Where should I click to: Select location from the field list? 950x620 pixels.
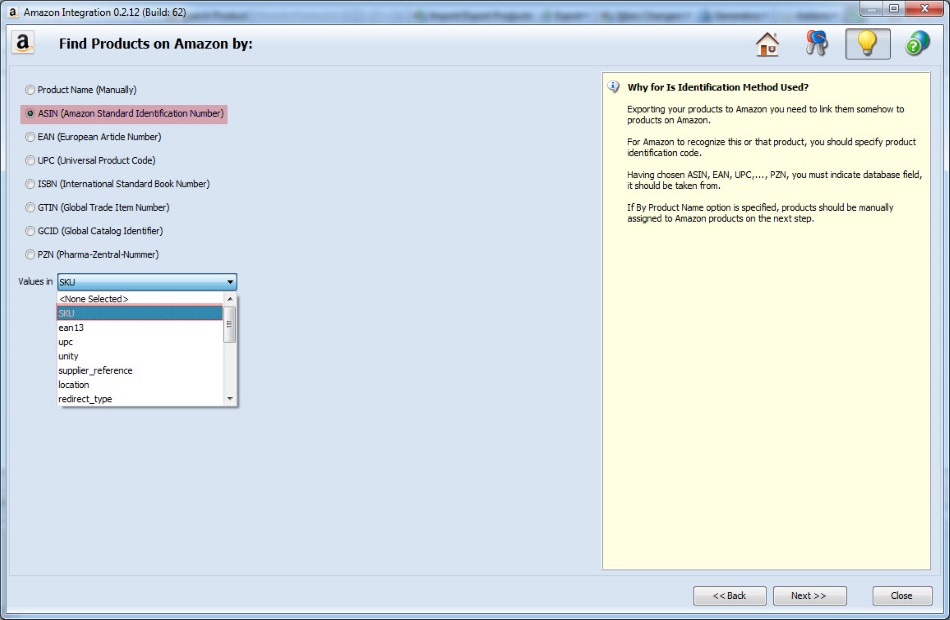140,385
